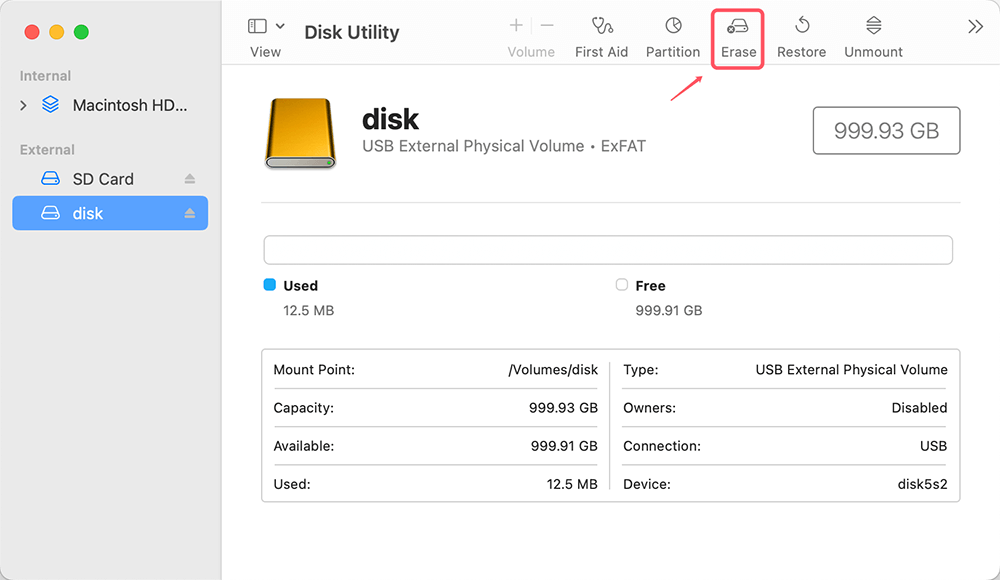Open the overflow toolbar chevron menu
The height and width of the screenshot is (580, 1000).
pos(975,27)
